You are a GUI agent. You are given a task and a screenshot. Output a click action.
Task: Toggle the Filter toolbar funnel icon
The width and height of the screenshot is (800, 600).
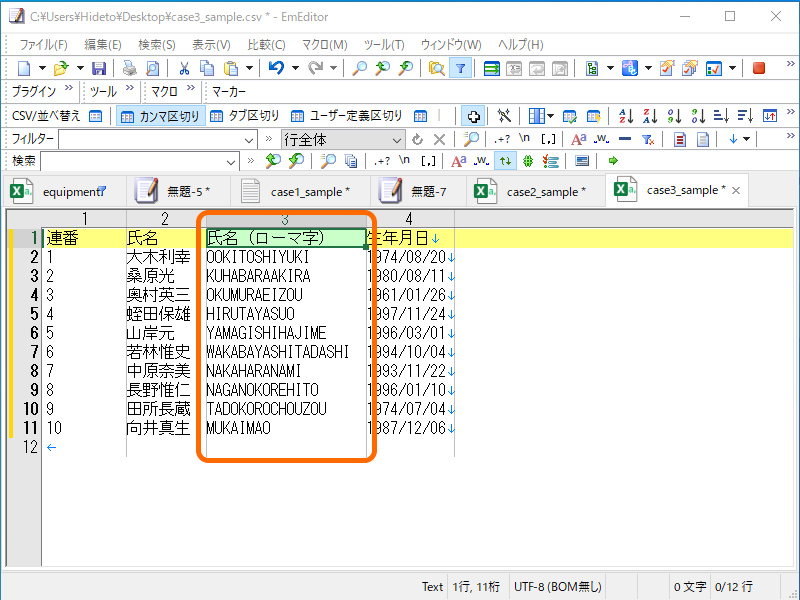(460, 68)
